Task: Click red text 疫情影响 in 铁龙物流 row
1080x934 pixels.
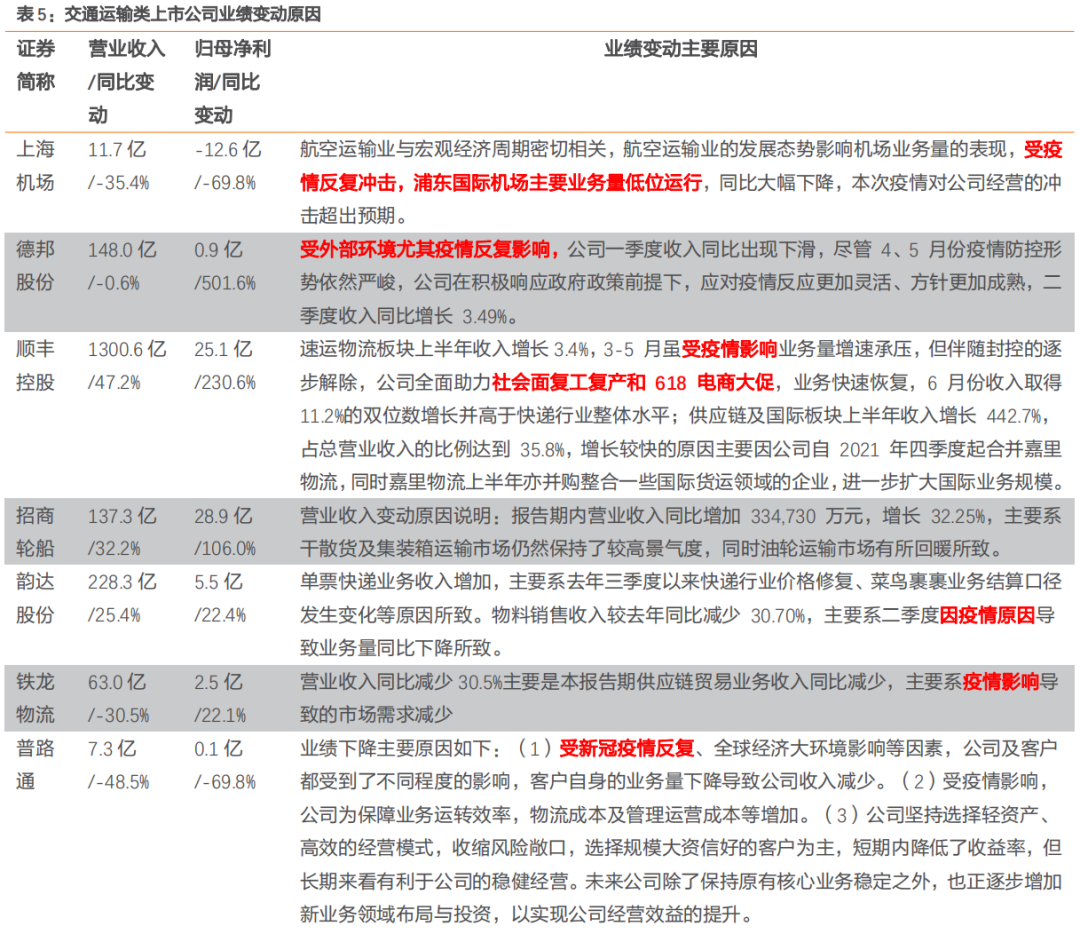Action: [1001, 682]
